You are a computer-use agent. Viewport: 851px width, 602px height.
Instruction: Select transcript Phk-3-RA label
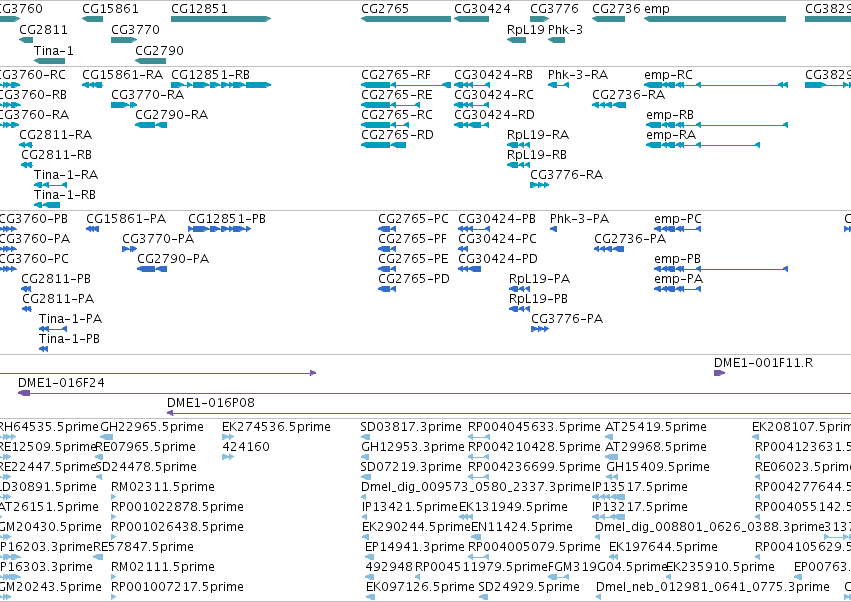coord(577,74)
